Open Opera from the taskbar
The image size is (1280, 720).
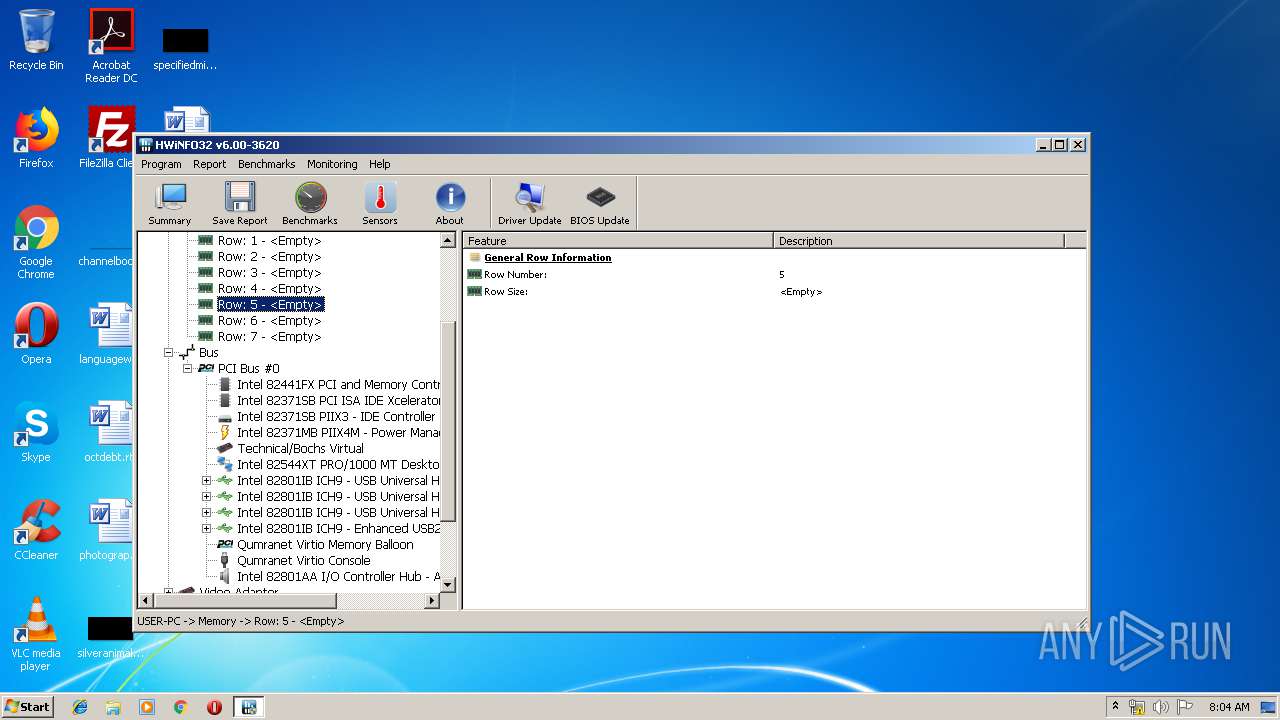click(x=214, y=707)
